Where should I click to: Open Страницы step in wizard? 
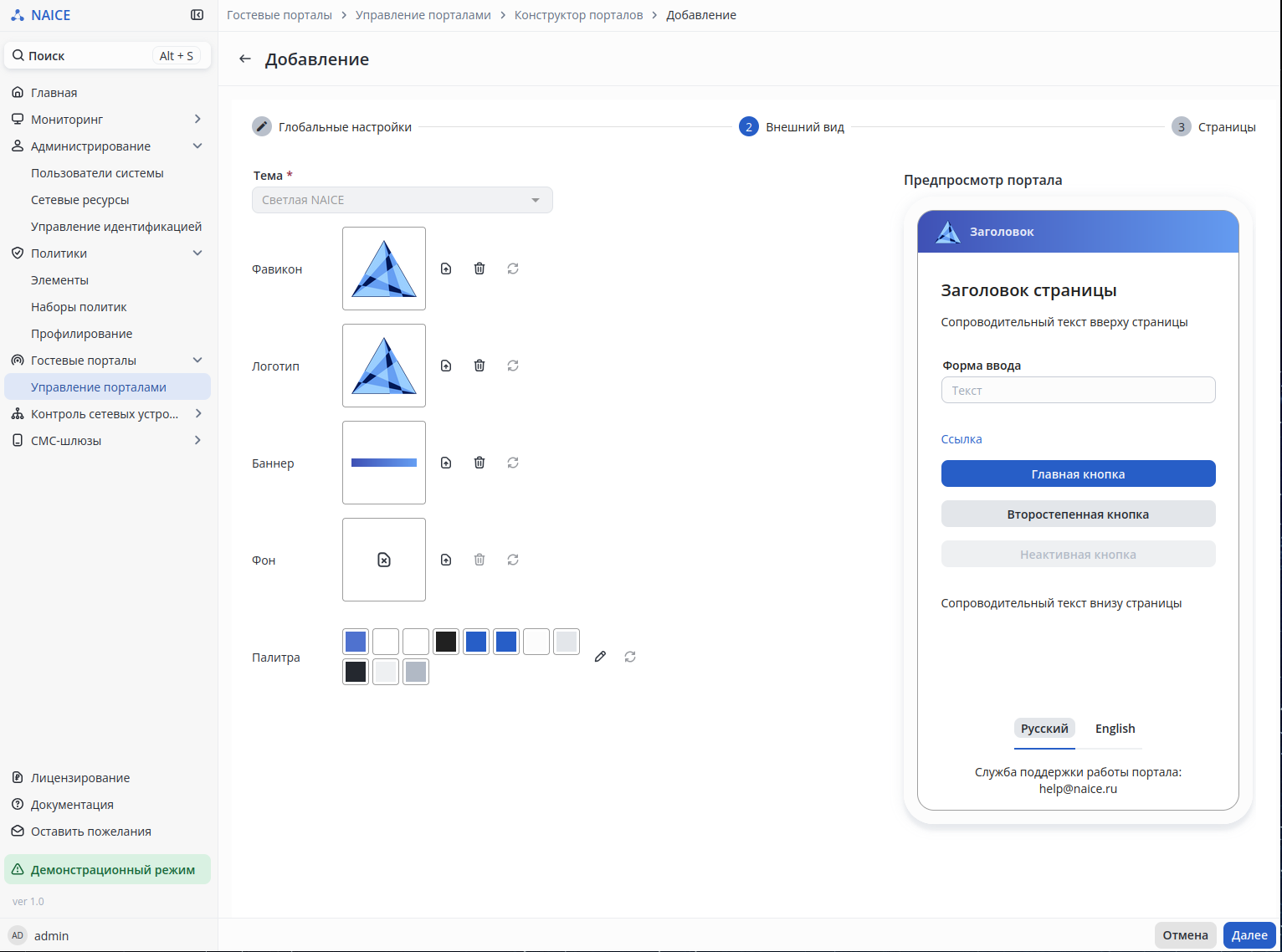(1214, 127)
